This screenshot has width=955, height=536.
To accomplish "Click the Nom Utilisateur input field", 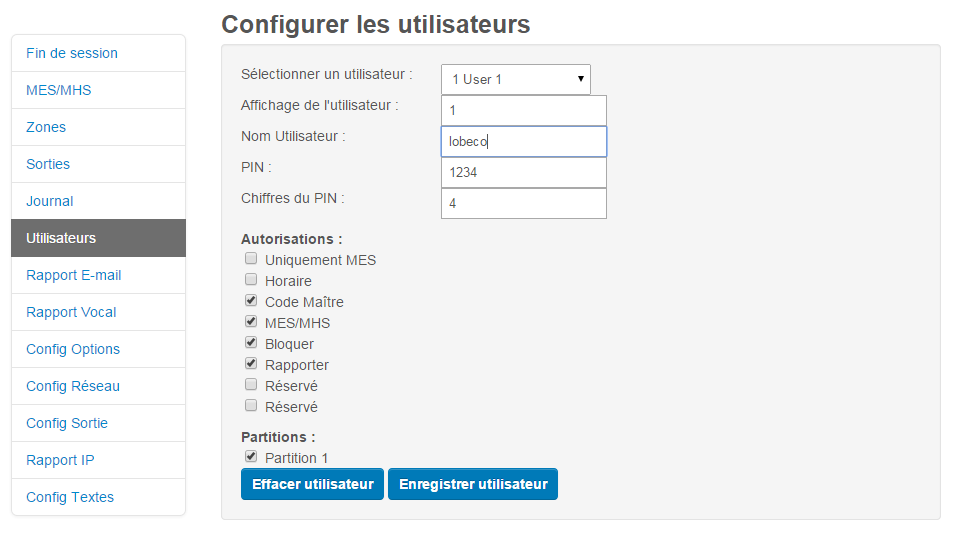I will pyautogui.click(x=524, y=141).
